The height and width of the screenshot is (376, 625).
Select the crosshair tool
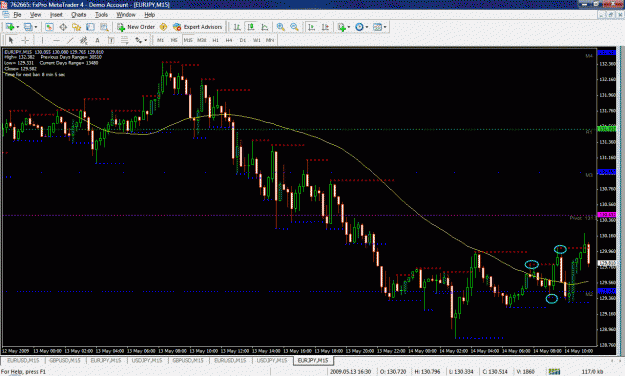coord(25,40)
